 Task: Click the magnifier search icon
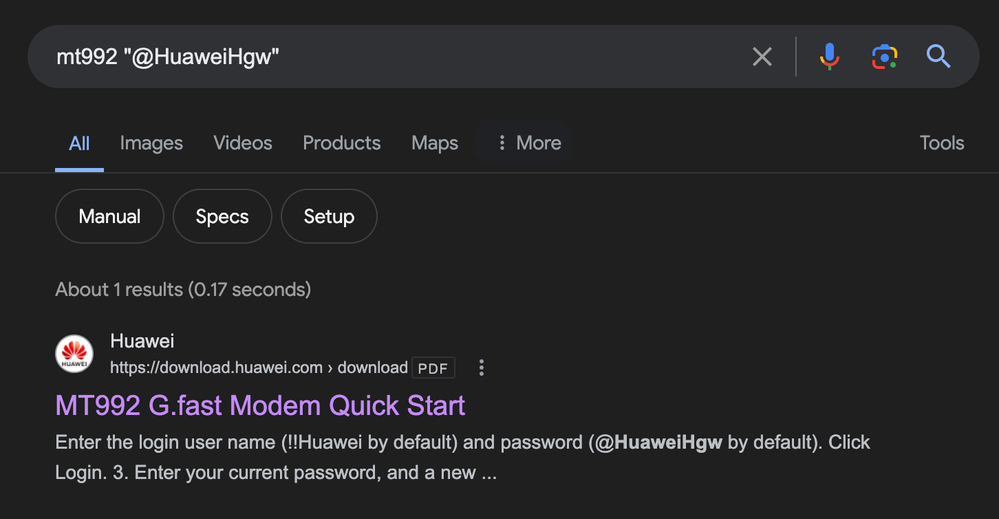(x=938, y=57)
